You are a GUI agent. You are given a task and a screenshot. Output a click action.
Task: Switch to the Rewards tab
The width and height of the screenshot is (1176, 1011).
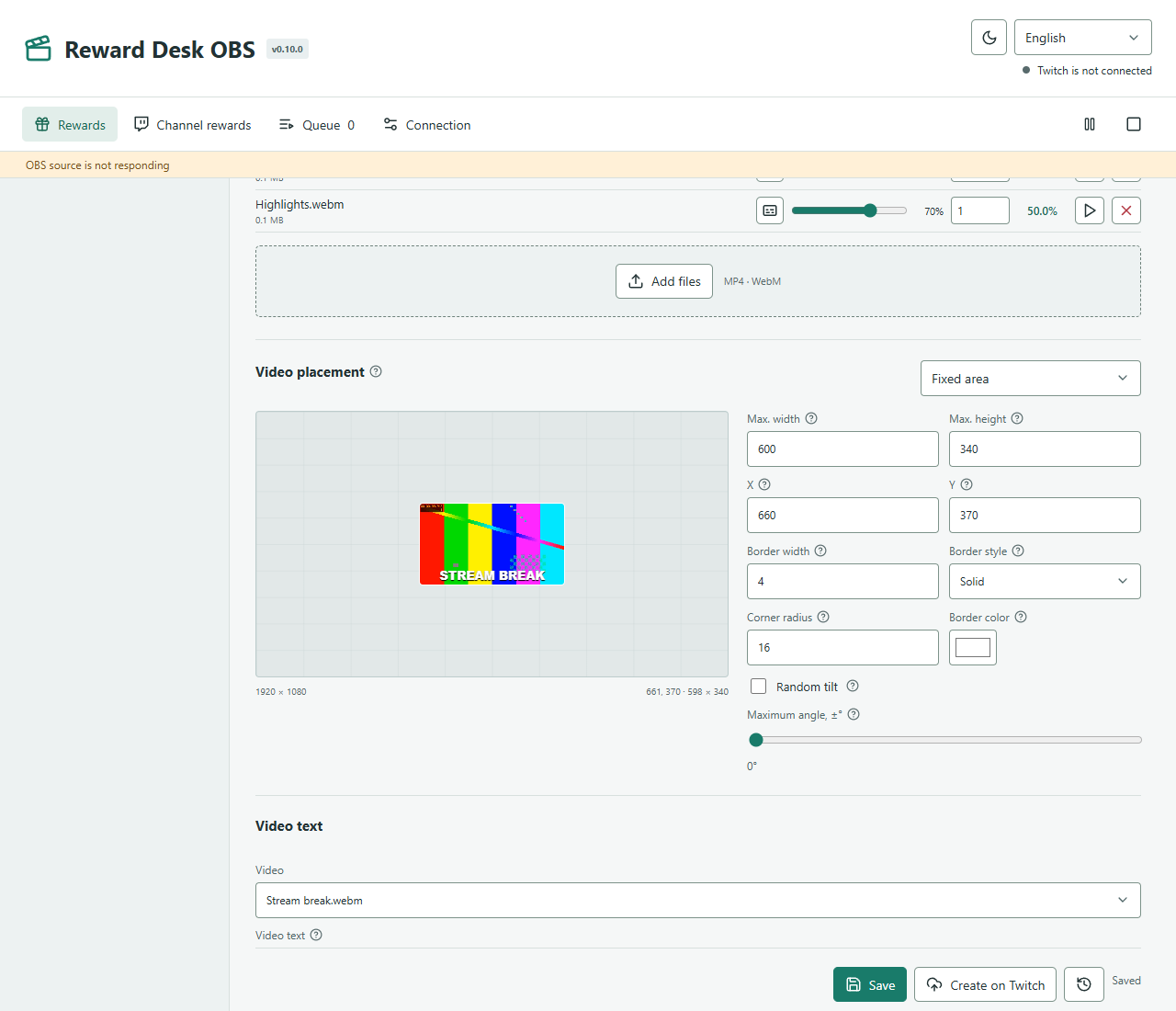(70, 124)
